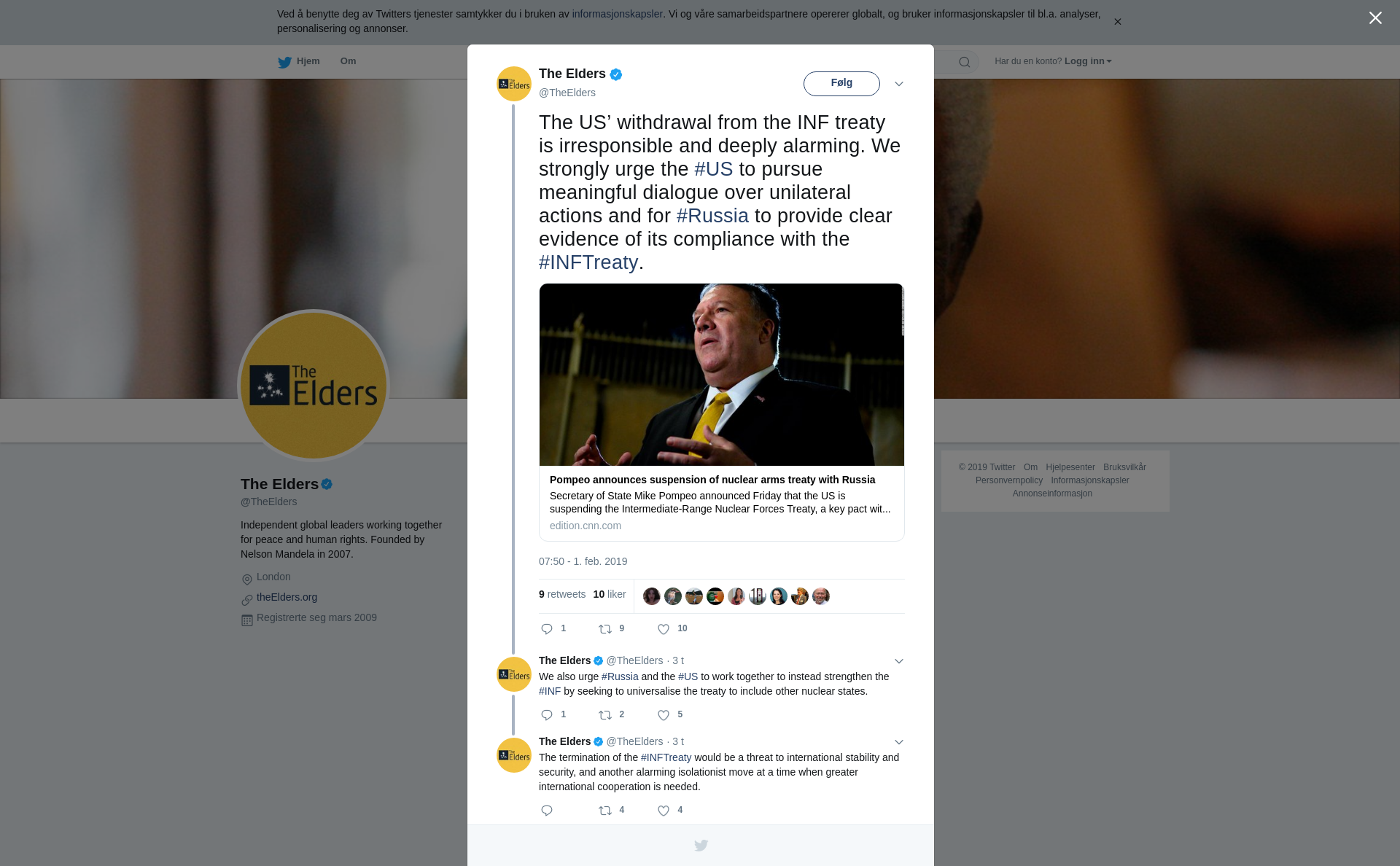The width and height of the screenshot is (1400, 866).
Task: Click the Twitter bird Hjem icon
Action: point(284,62)
